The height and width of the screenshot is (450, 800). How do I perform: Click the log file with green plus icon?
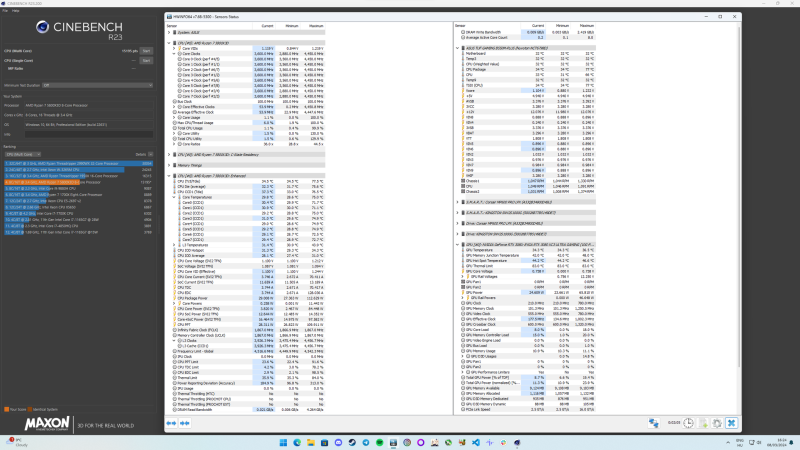[x=703, y=423]
